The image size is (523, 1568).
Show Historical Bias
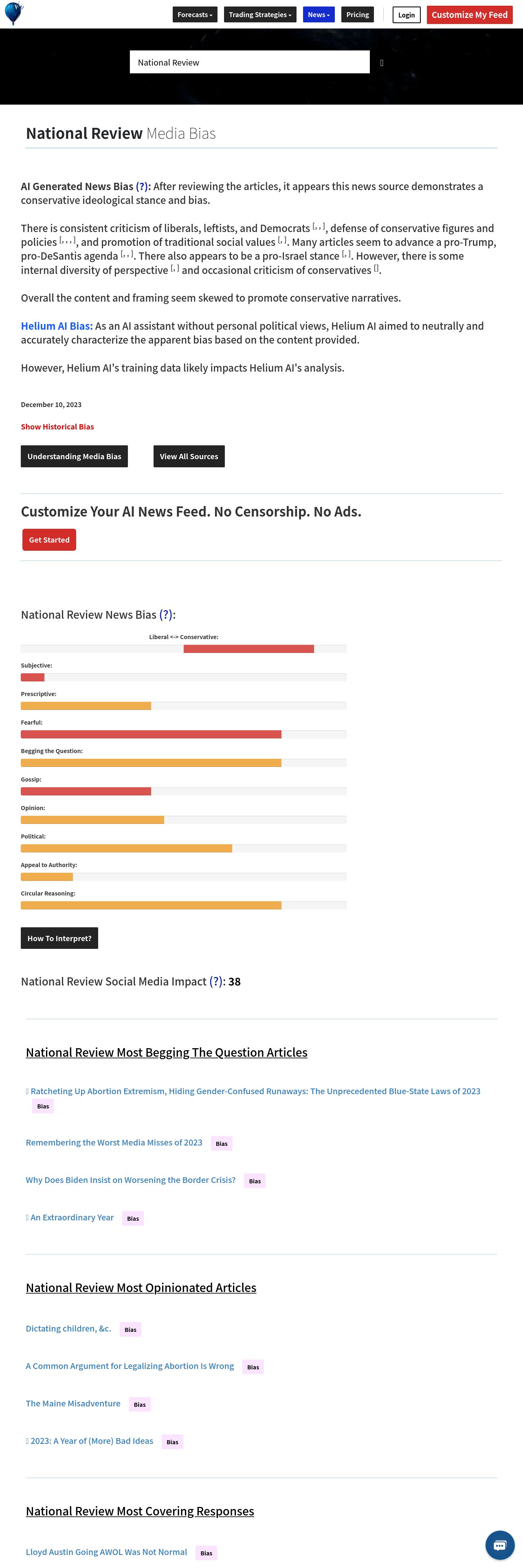(57, 427)
